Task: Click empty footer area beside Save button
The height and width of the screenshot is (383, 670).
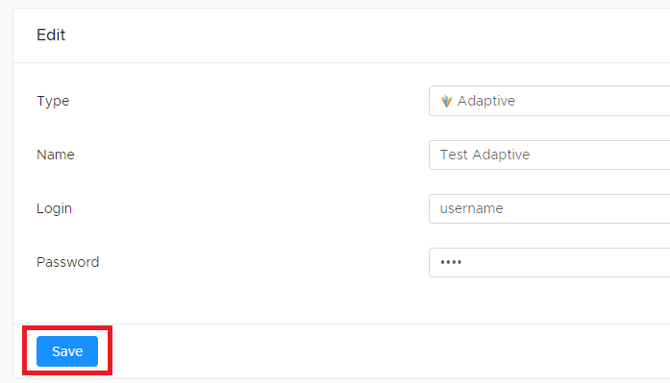Action: point(385,351)
